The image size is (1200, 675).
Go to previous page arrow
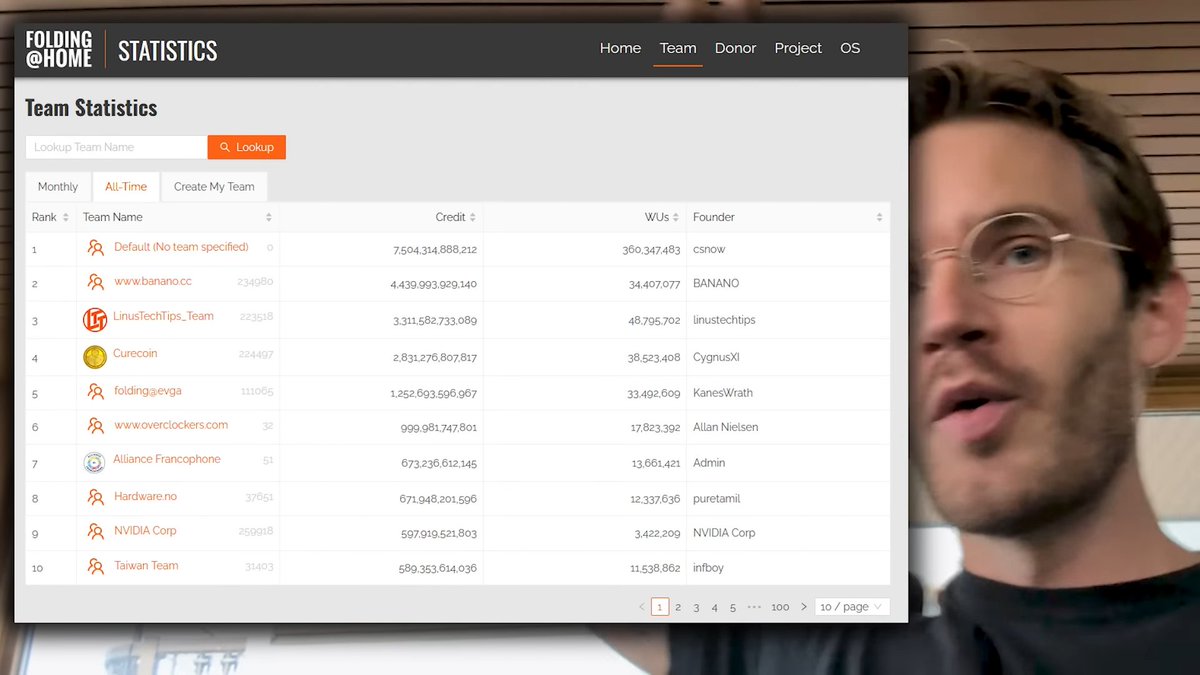click(641, 607)
